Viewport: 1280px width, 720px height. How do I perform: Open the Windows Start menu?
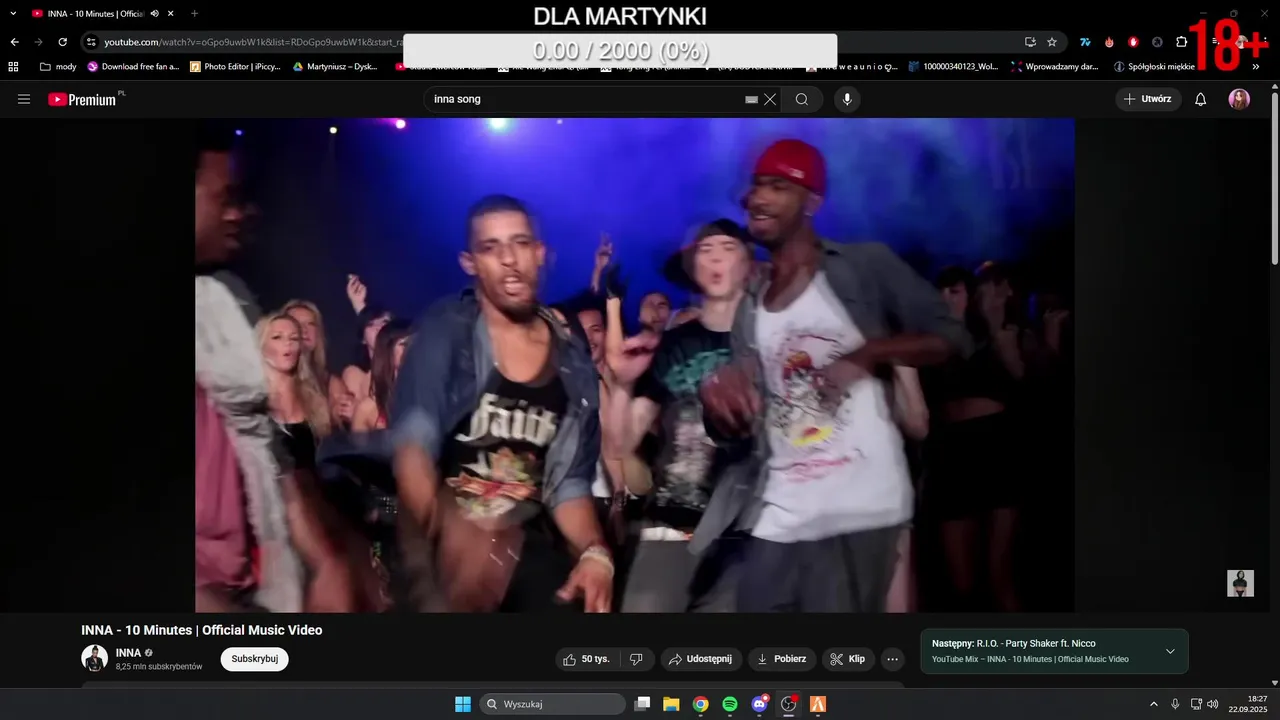(463, 704)
